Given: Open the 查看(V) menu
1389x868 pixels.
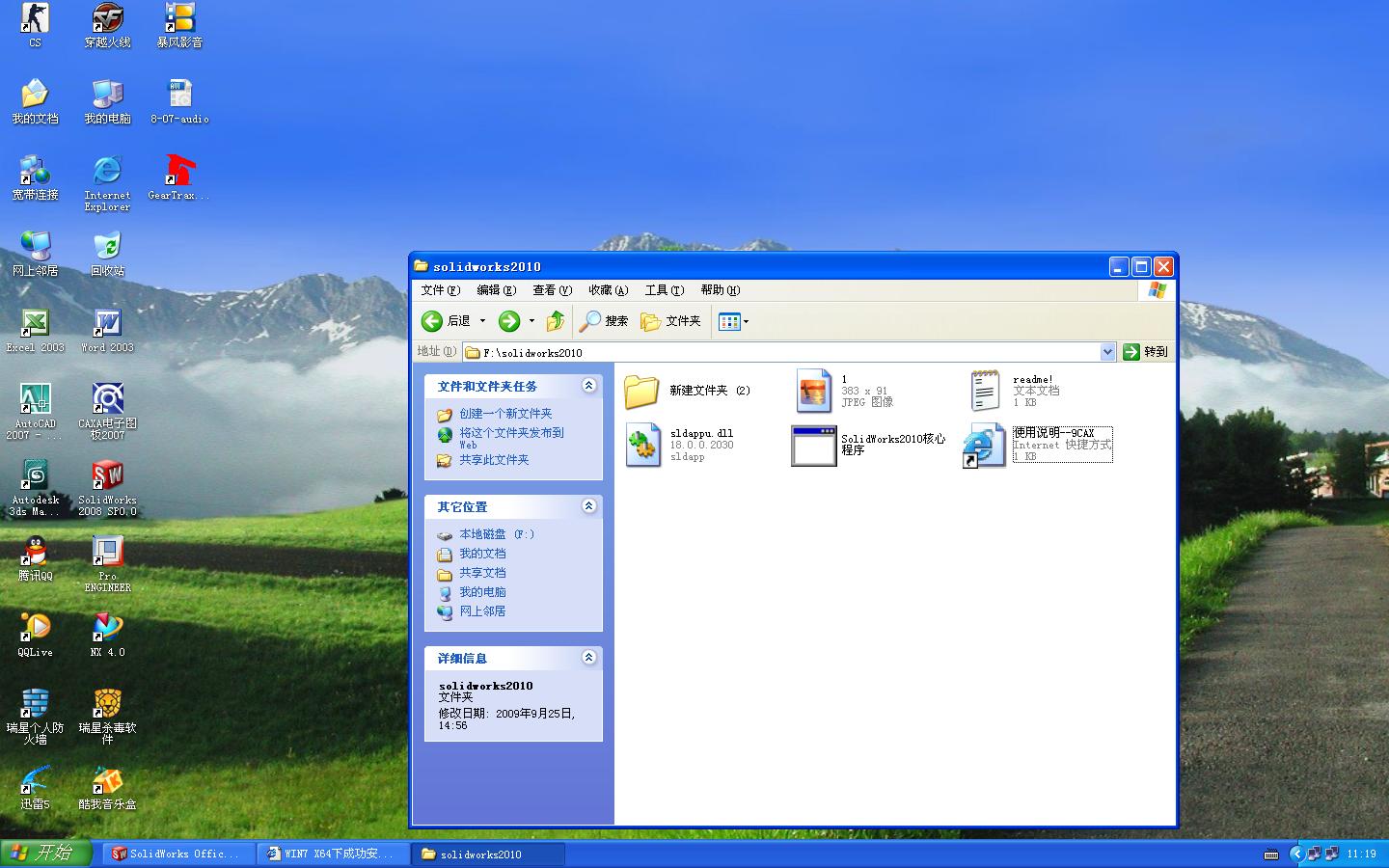Looking at the screenshot, I should tap(552, 290).
